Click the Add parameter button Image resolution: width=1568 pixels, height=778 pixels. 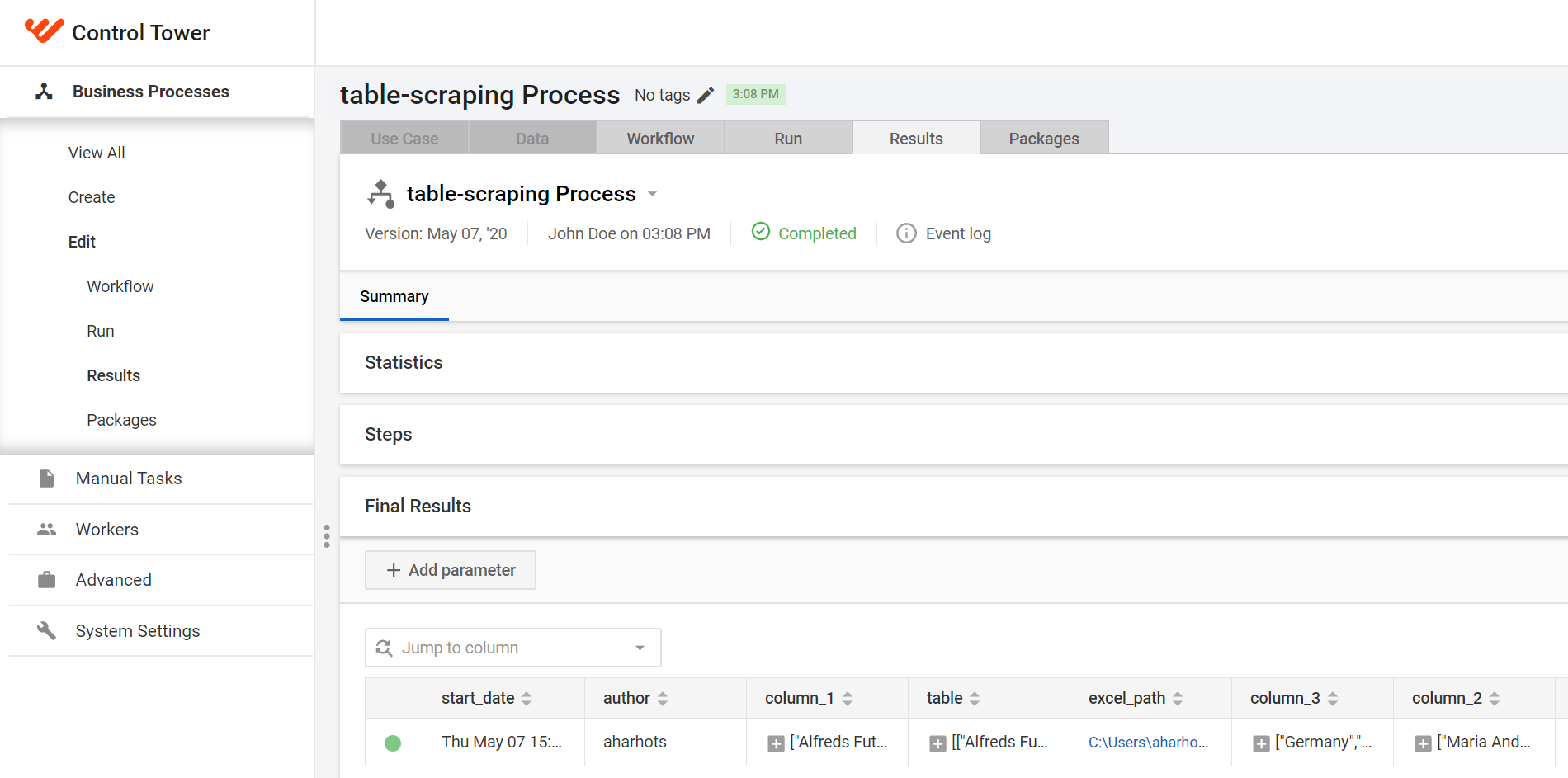click(451, 570)
